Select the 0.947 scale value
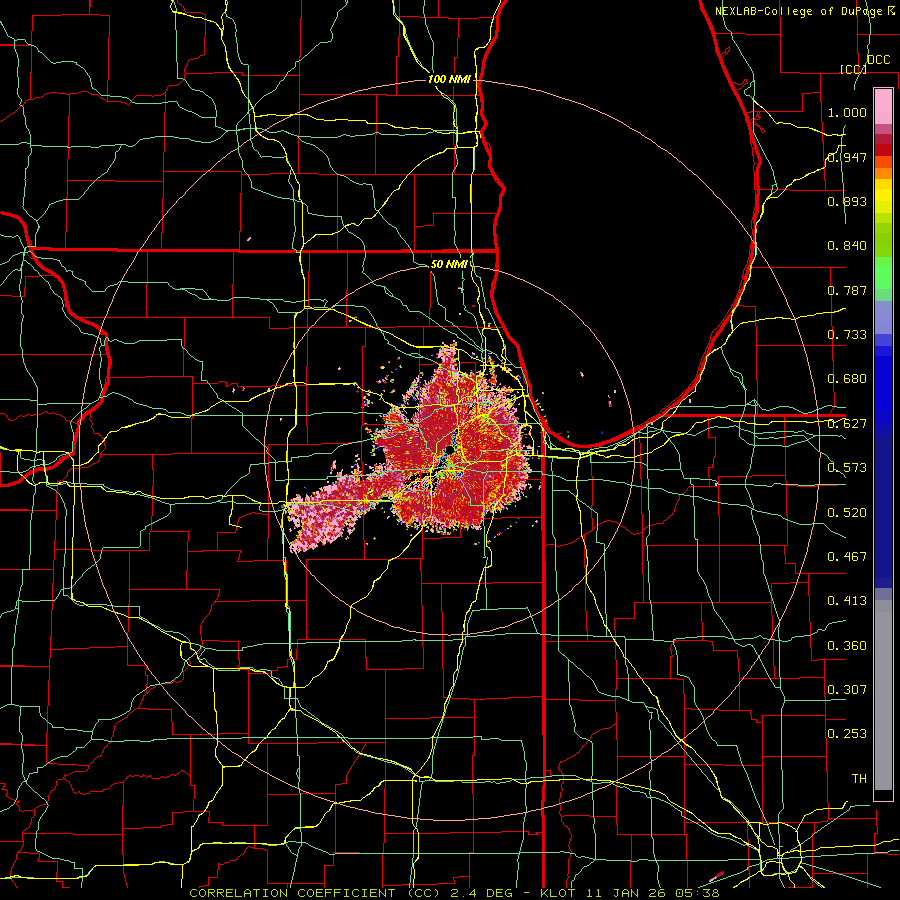 click(x=847, y=157)
